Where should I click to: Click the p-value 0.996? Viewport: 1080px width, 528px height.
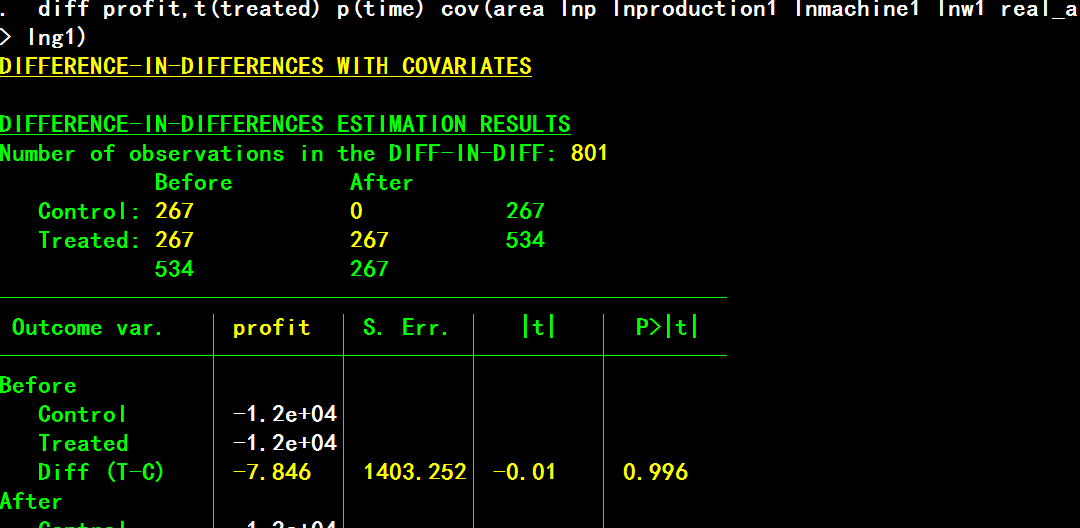pos(655,472)
